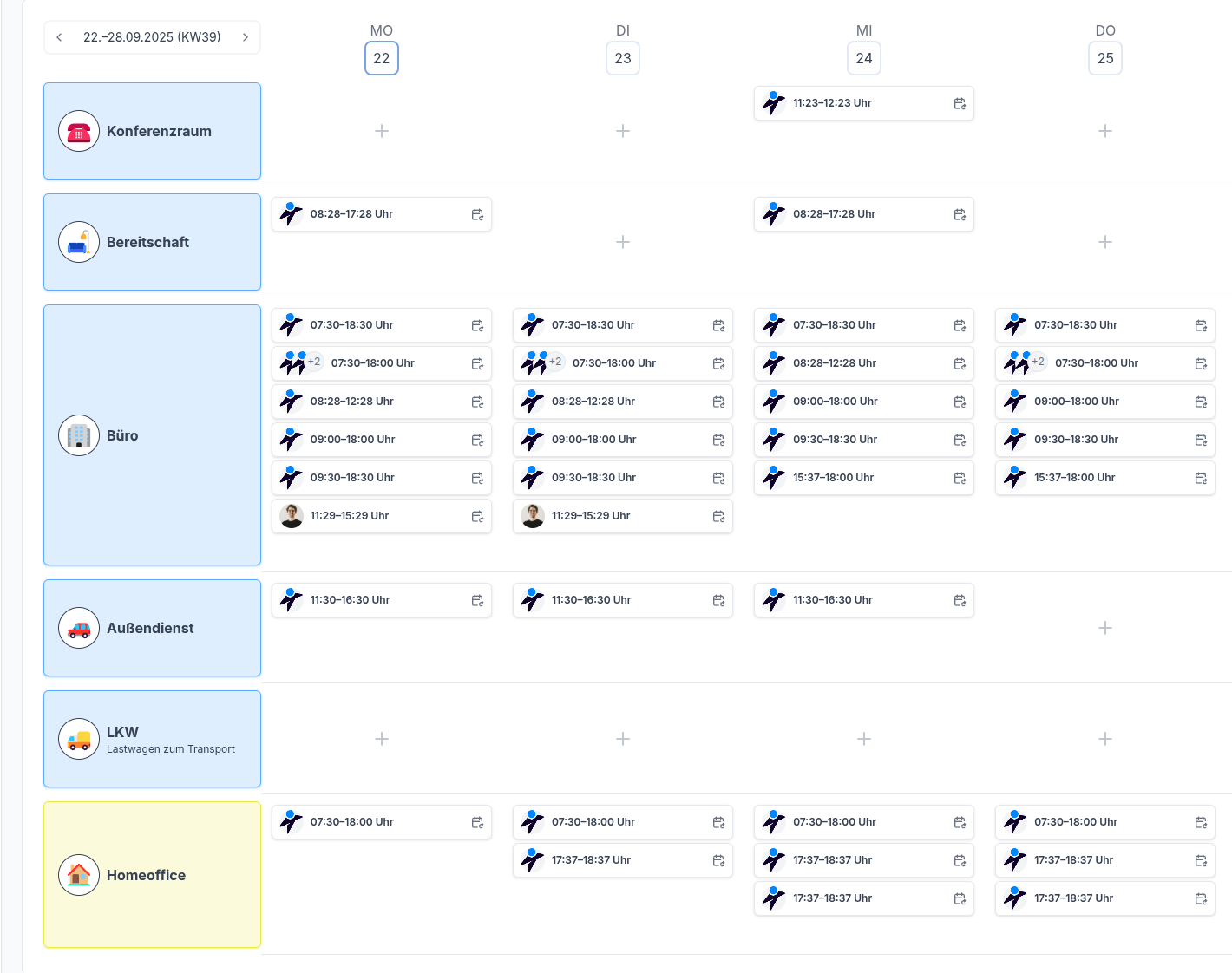This screenshot has height=973, width=1232.
Task: Add a shift for Außendienst on Thursday
Action: (1105, 628)
